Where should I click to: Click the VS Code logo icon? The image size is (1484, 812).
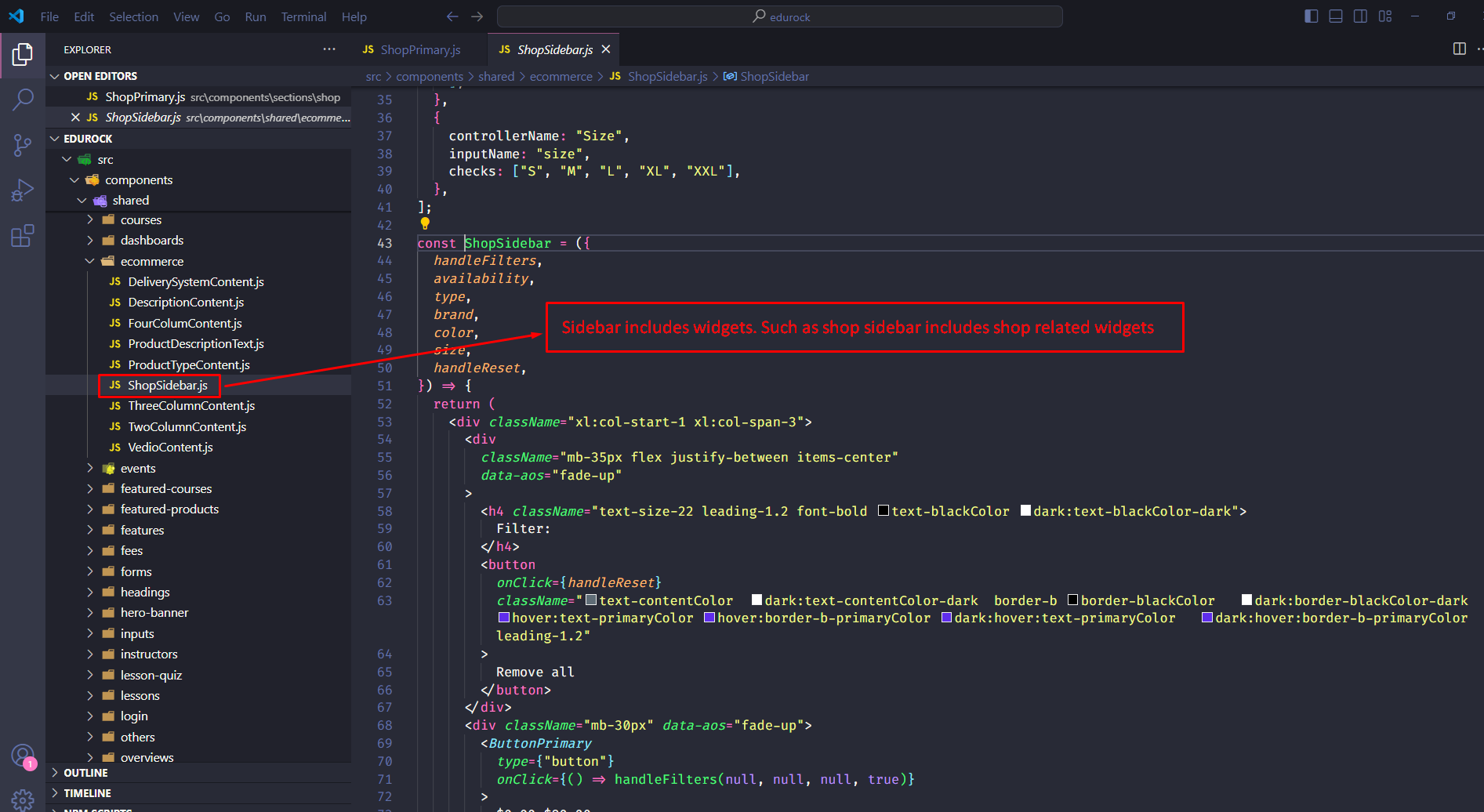tap(16, 16)
